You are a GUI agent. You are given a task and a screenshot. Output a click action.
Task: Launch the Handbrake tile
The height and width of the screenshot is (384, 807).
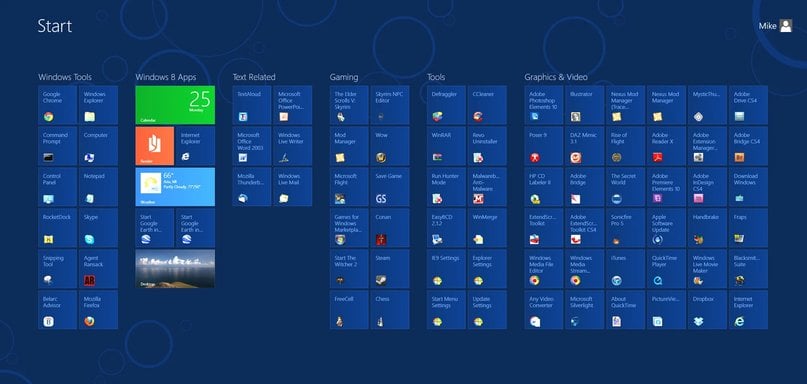[x=707, y=228]
